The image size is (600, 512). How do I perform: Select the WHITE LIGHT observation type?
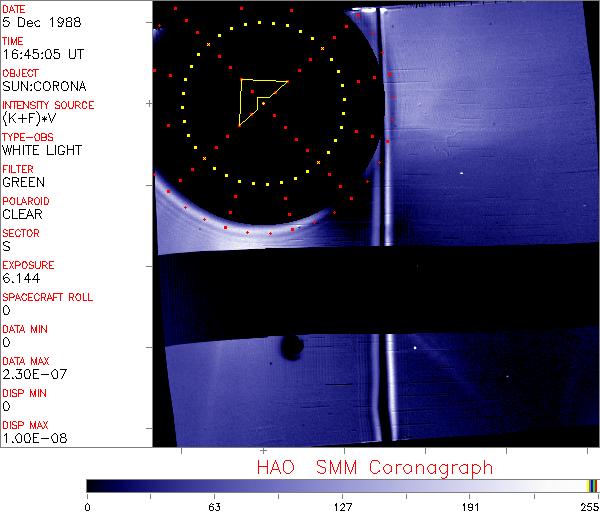[x=42, y=150]
